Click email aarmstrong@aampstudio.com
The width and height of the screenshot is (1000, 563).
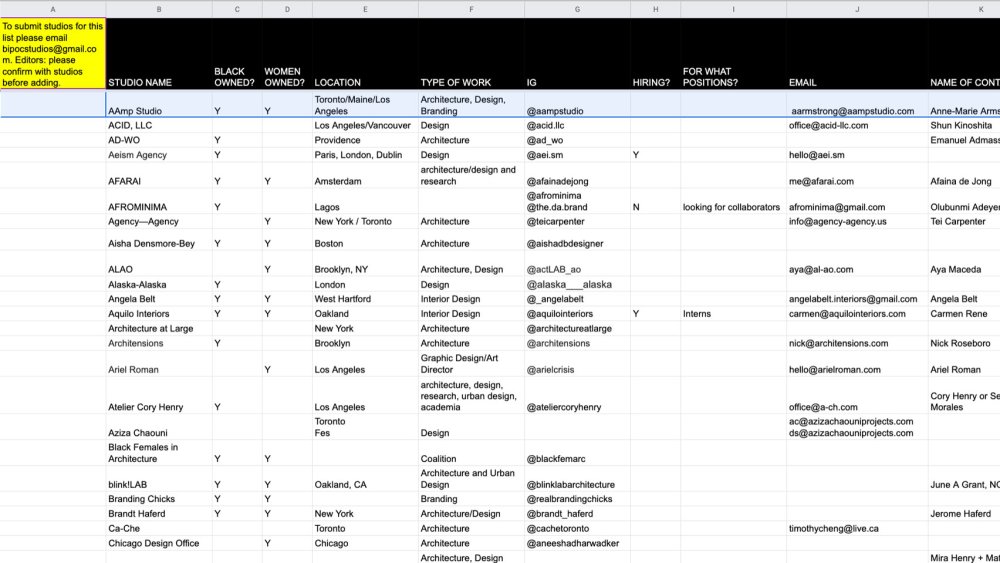tap(853, 111)
